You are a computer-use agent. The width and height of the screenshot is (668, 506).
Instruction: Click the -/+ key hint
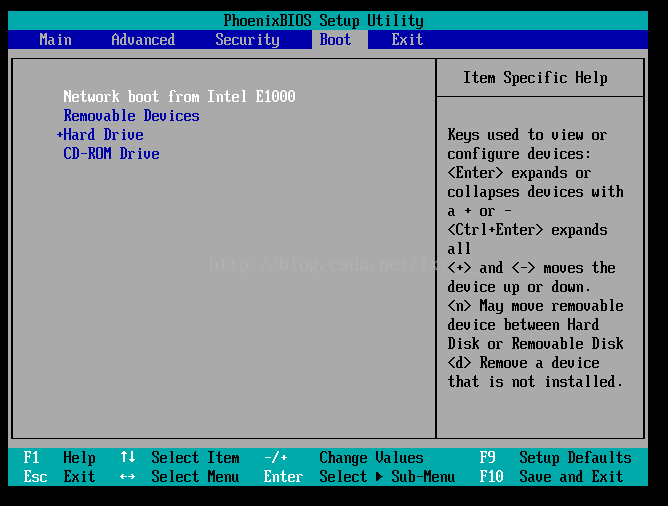tap(276, 458)
